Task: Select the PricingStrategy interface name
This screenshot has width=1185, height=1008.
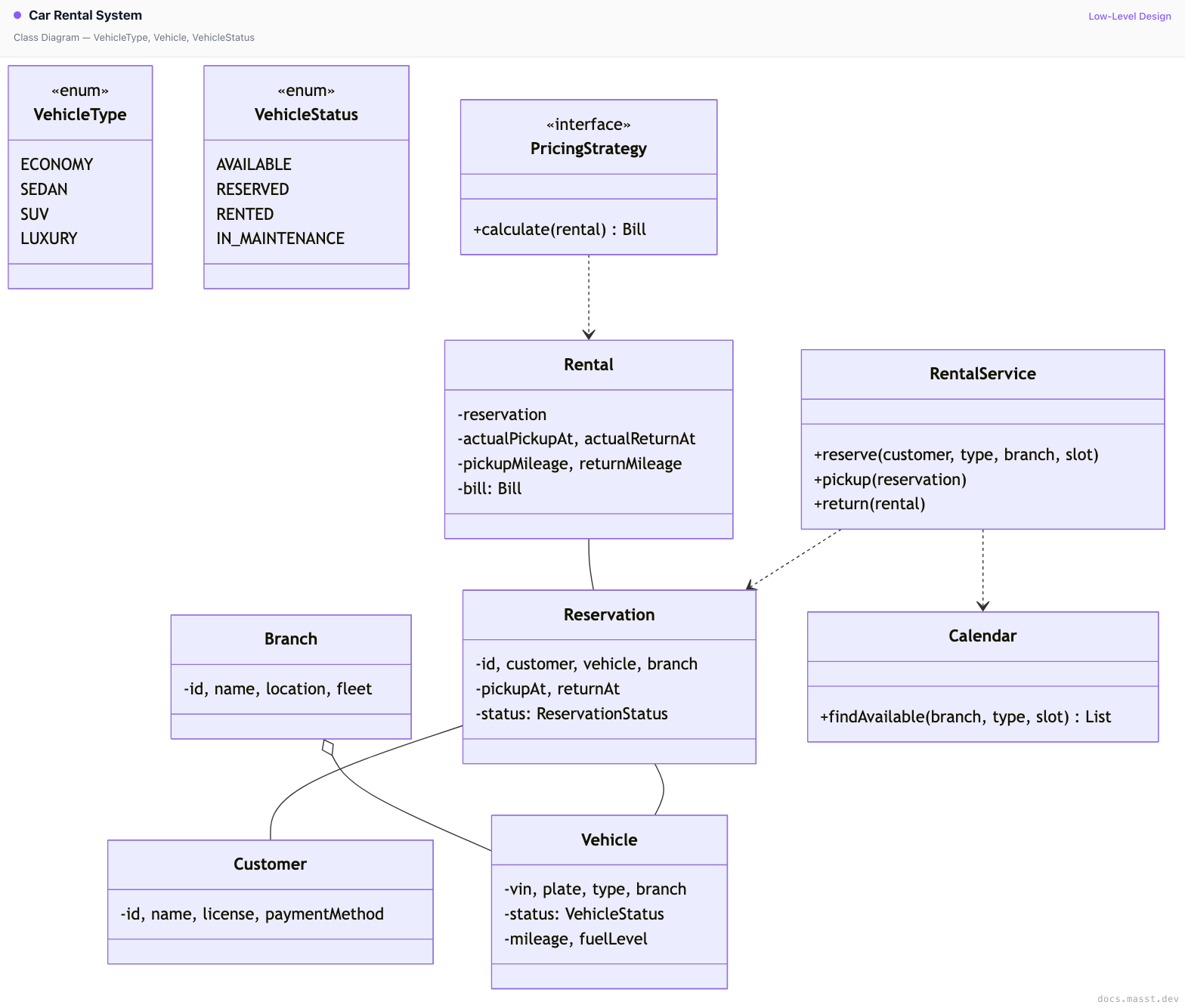Action: point(589,149)
